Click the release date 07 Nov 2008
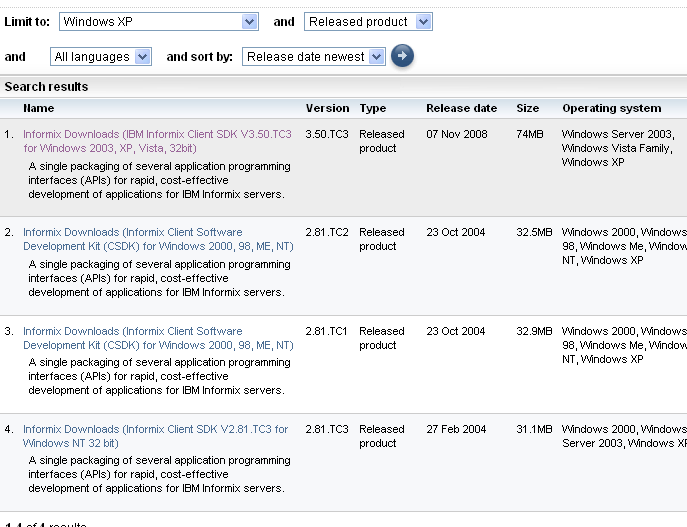Viewport: 687px width, 527px height. click(x=457, y=134)
